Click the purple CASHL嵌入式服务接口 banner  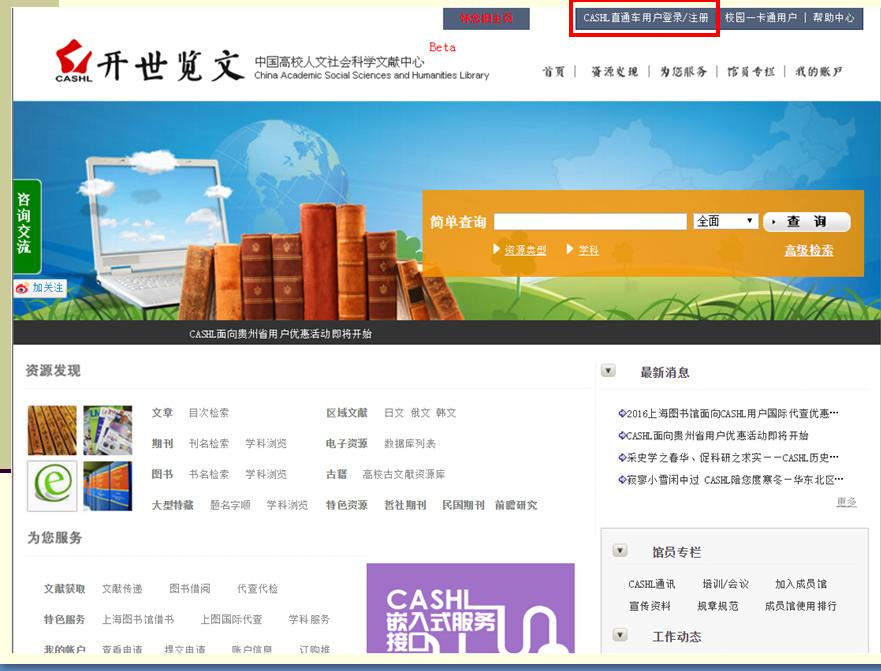(470, 608)
